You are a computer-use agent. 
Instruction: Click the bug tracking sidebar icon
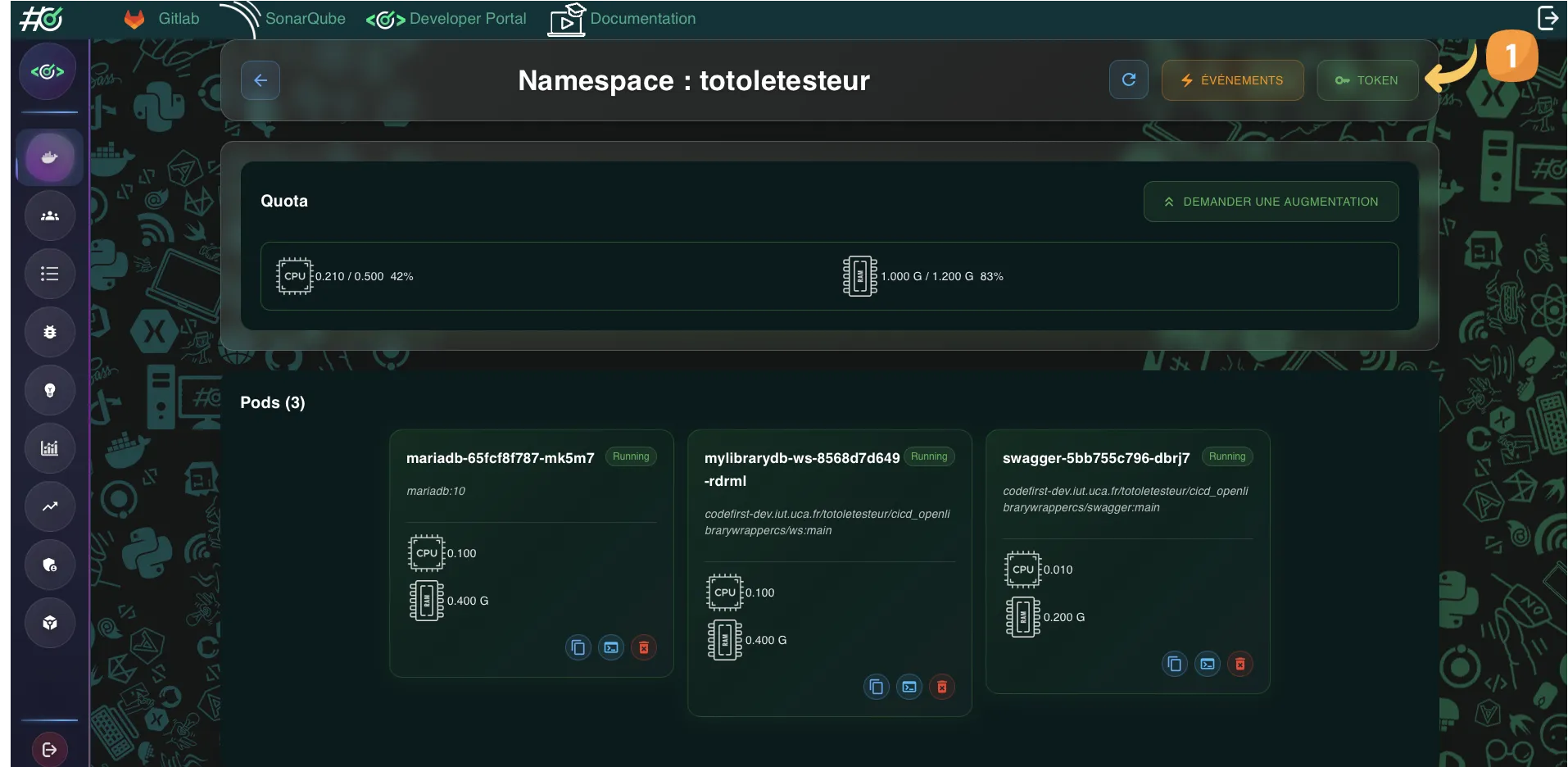point(48,333)
